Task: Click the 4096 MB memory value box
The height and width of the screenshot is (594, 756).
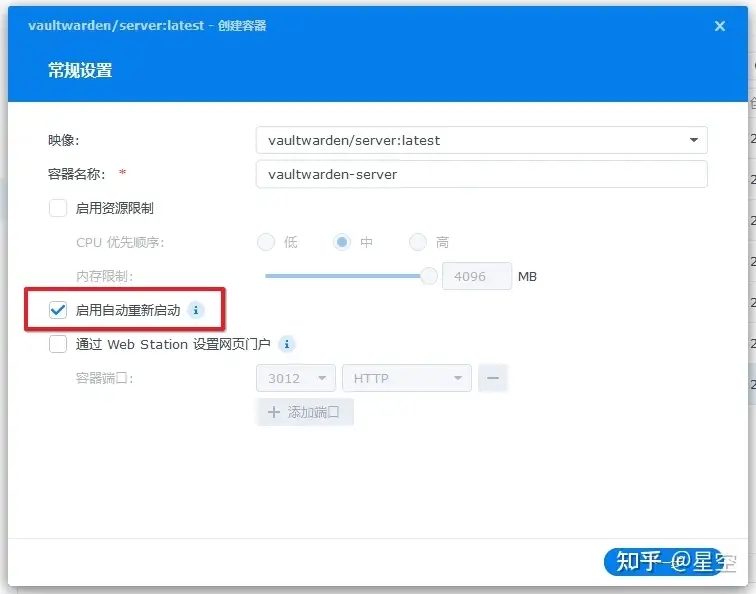Action: 476,276
